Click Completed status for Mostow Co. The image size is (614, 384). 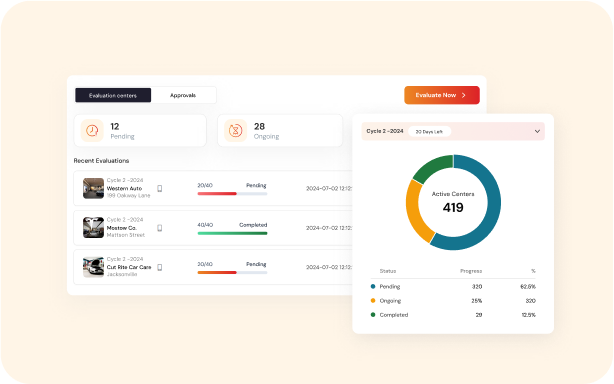click(x=253, y=225)
